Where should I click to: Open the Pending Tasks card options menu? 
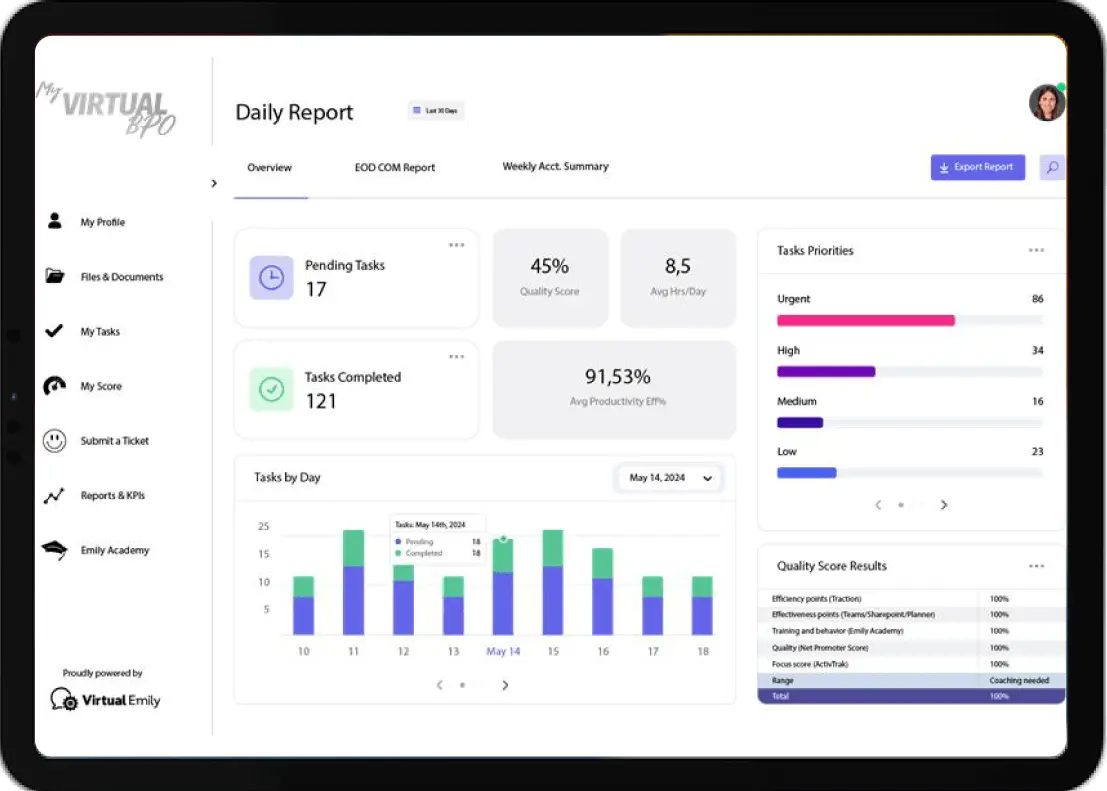(456, 245)
